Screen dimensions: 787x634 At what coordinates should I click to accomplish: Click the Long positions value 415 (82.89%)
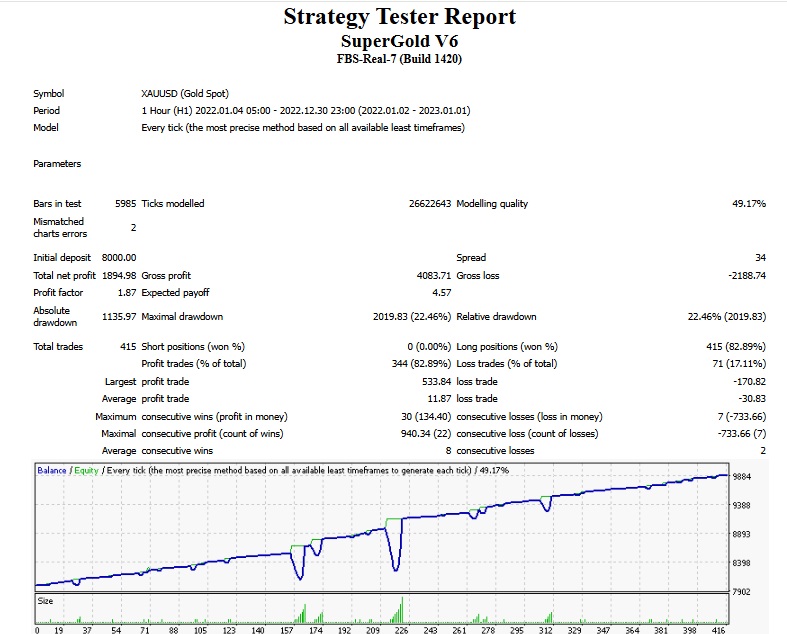(x=736, y=346)
